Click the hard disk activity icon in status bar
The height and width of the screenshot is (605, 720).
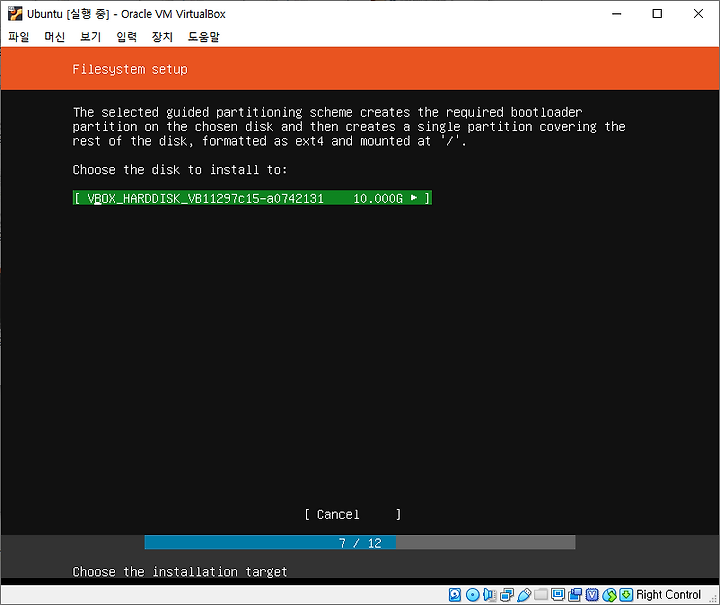click(x=455, y=594)
